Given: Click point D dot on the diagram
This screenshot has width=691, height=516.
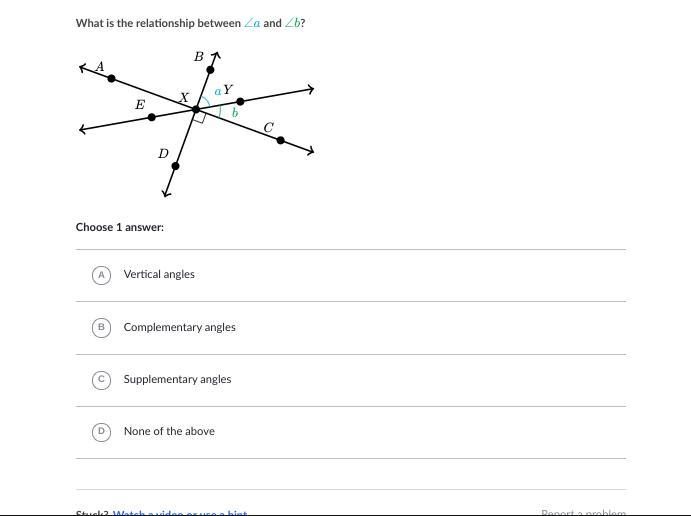Looking at the screenshot, I should 175,166.
